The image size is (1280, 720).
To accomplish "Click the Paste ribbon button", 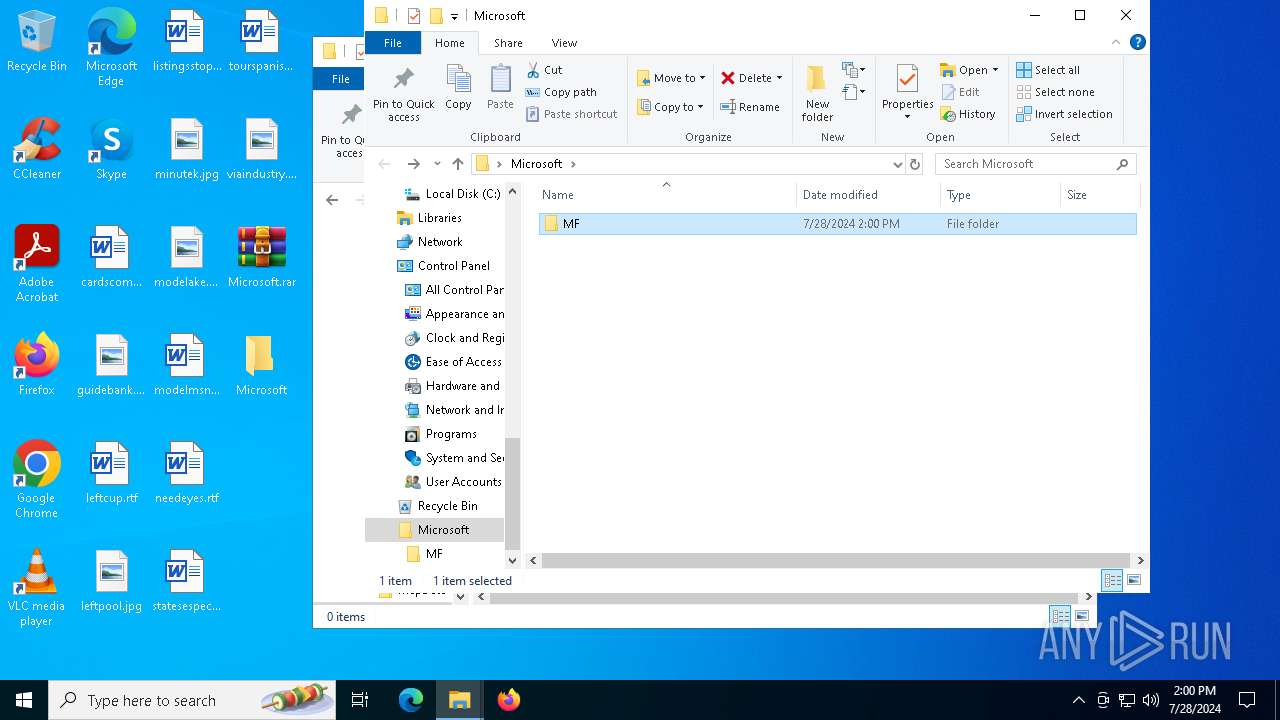I will coord(500,88).
